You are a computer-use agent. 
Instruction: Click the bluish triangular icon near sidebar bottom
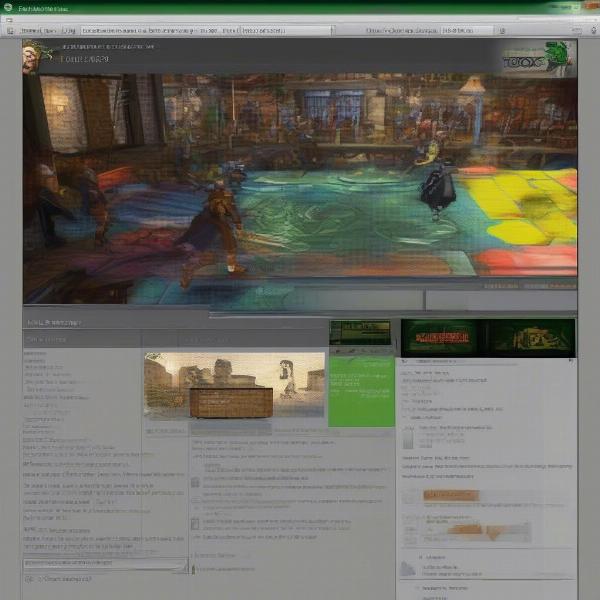coord(408,568)
